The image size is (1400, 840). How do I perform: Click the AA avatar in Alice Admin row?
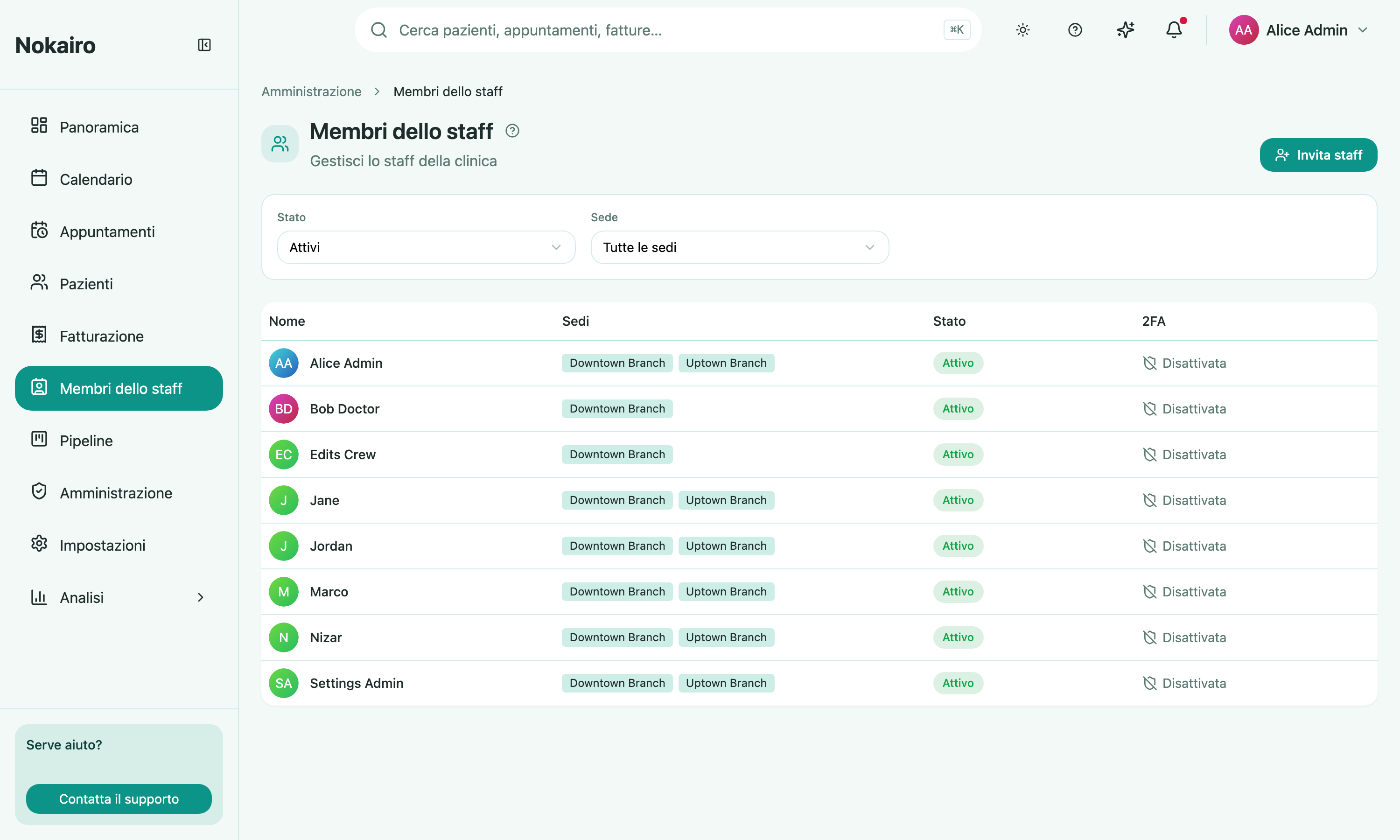284,363
